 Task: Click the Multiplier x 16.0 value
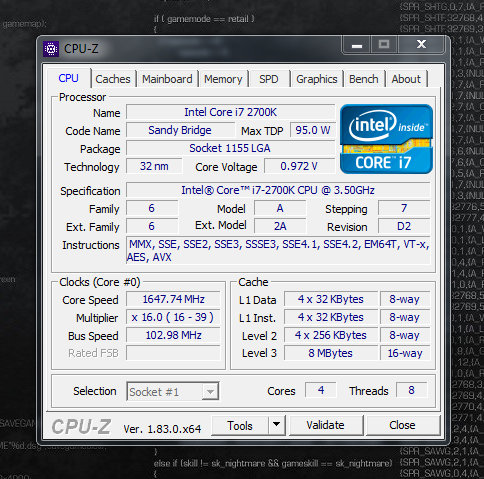pos(173,317)
